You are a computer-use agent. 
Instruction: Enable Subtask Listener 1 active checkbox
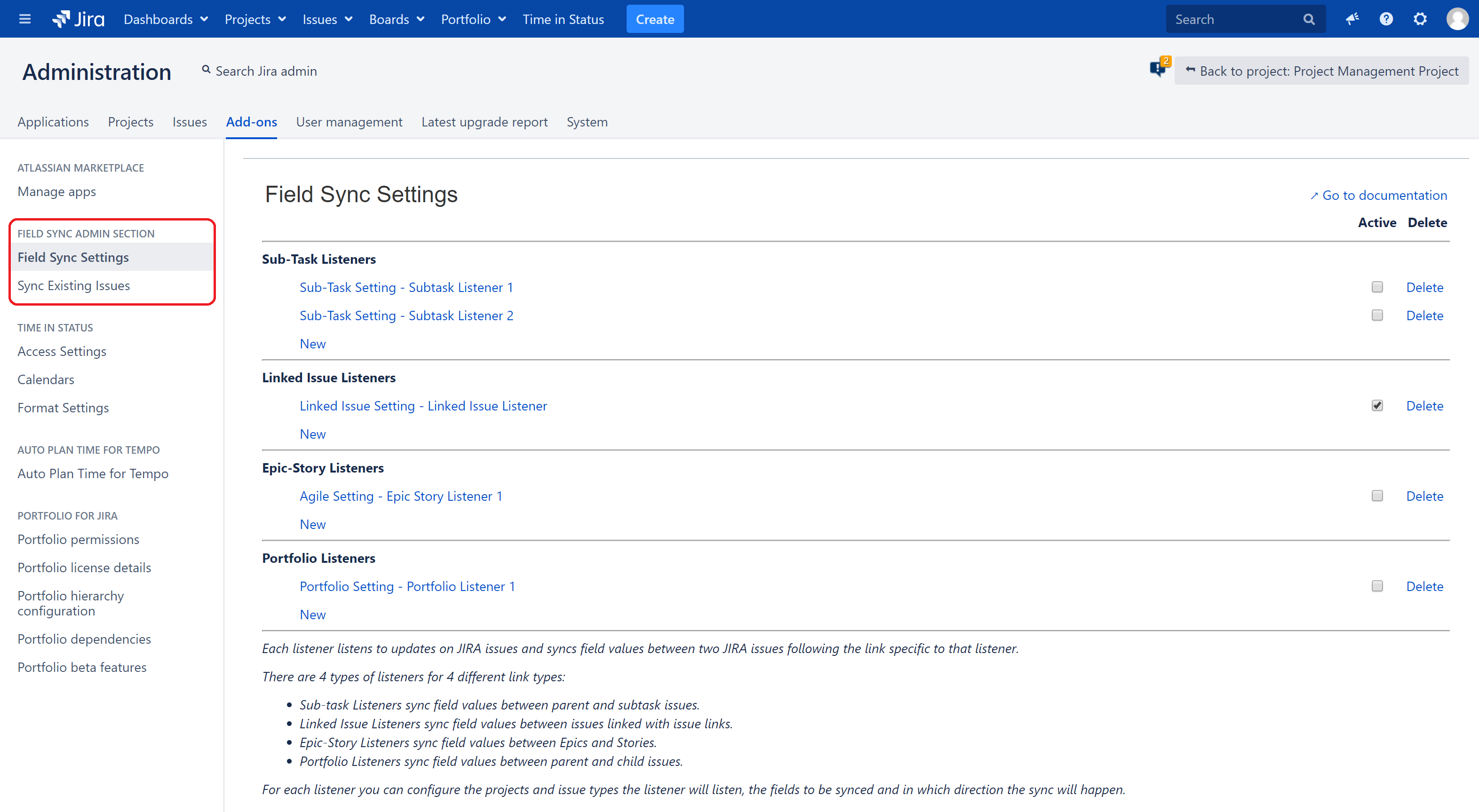[1377, 287]
